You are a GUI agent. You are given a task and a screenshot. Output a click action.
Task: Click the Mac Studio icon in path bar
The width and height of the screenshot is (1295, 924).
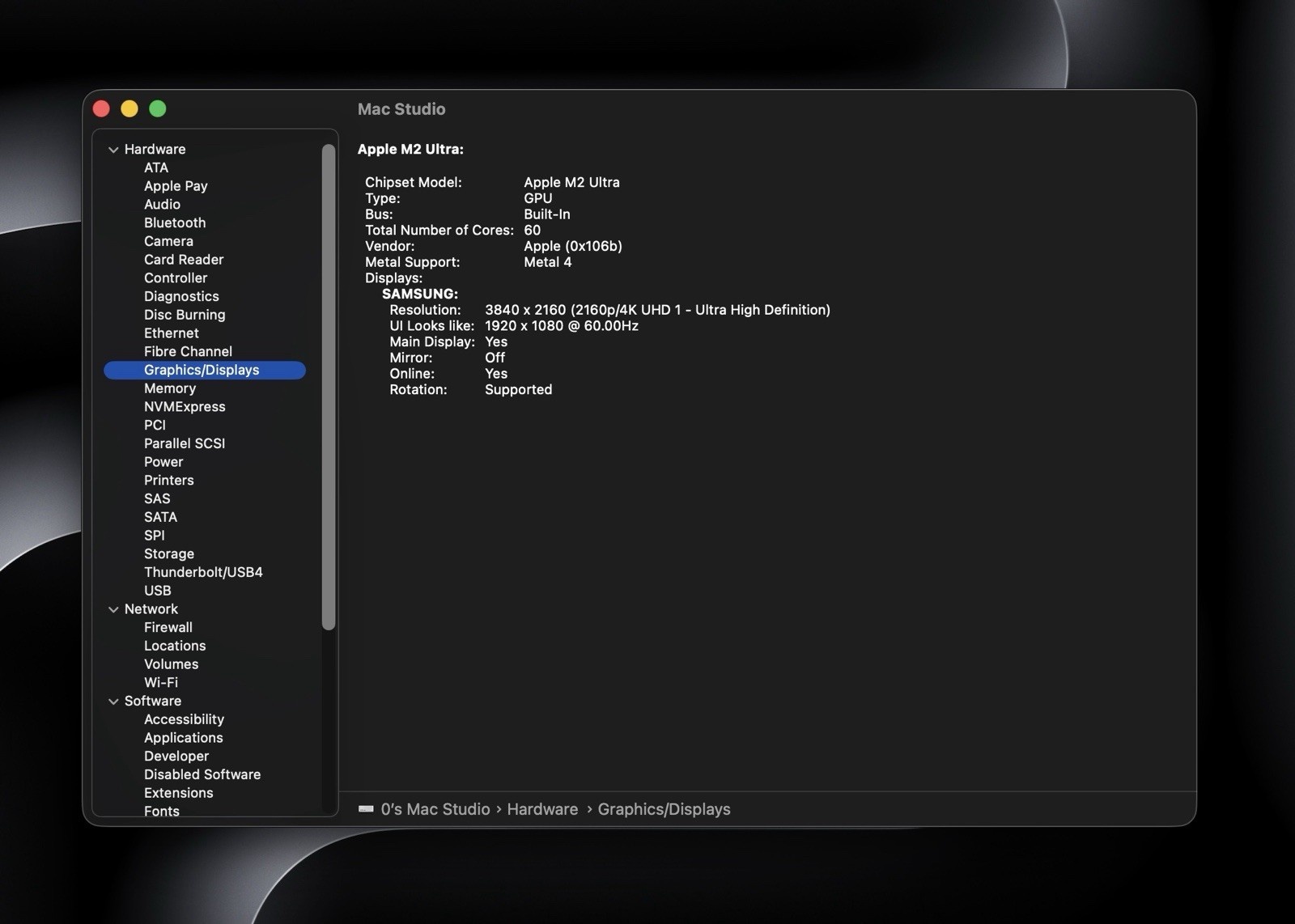click(366, 809)
